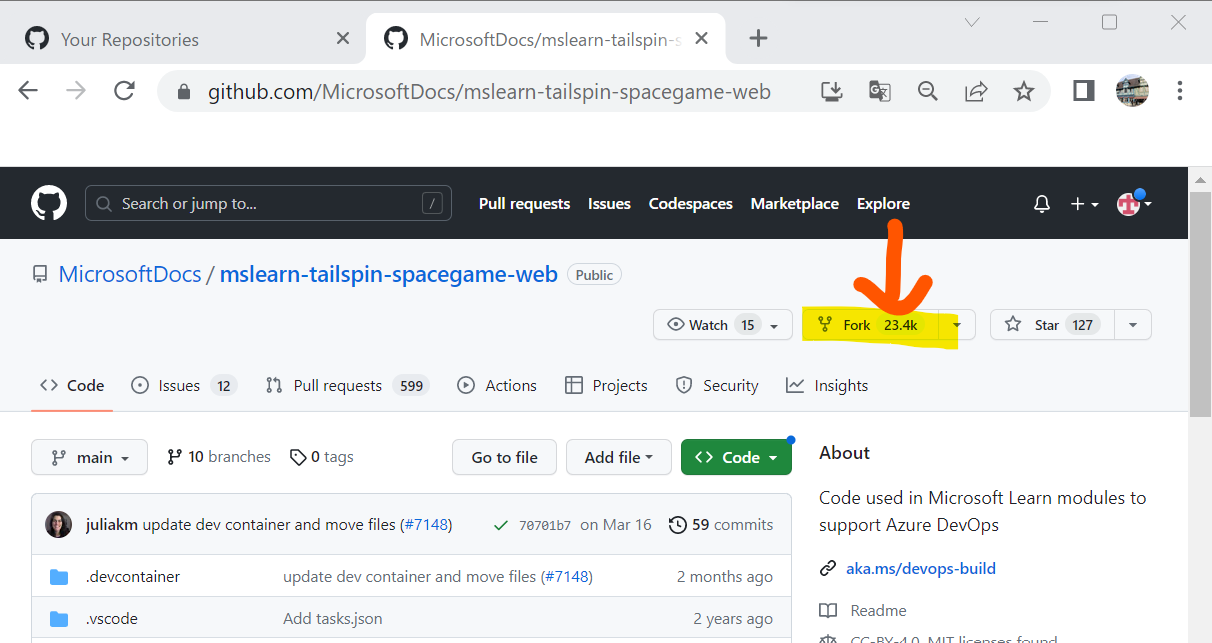Image resolution: width=1212 pixels, height=643 pixels.
Task: Open Issues in top navigation
Action: [609, 204]
